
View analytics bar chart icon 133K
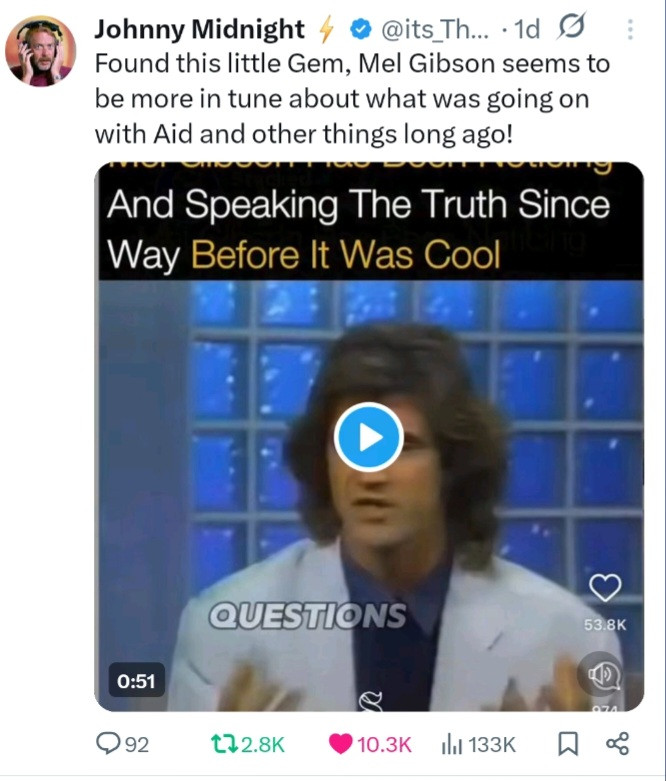451,745
